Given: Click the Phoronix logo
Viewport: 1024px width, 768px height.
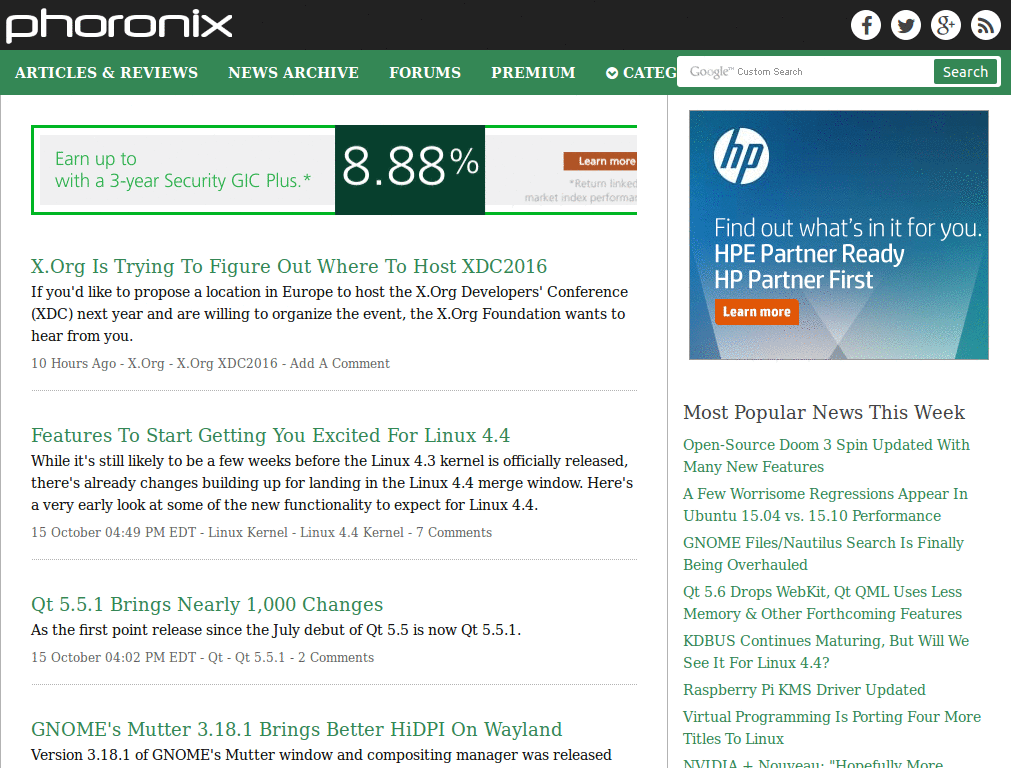Looking at the screenshot, I should coord(119,26).
